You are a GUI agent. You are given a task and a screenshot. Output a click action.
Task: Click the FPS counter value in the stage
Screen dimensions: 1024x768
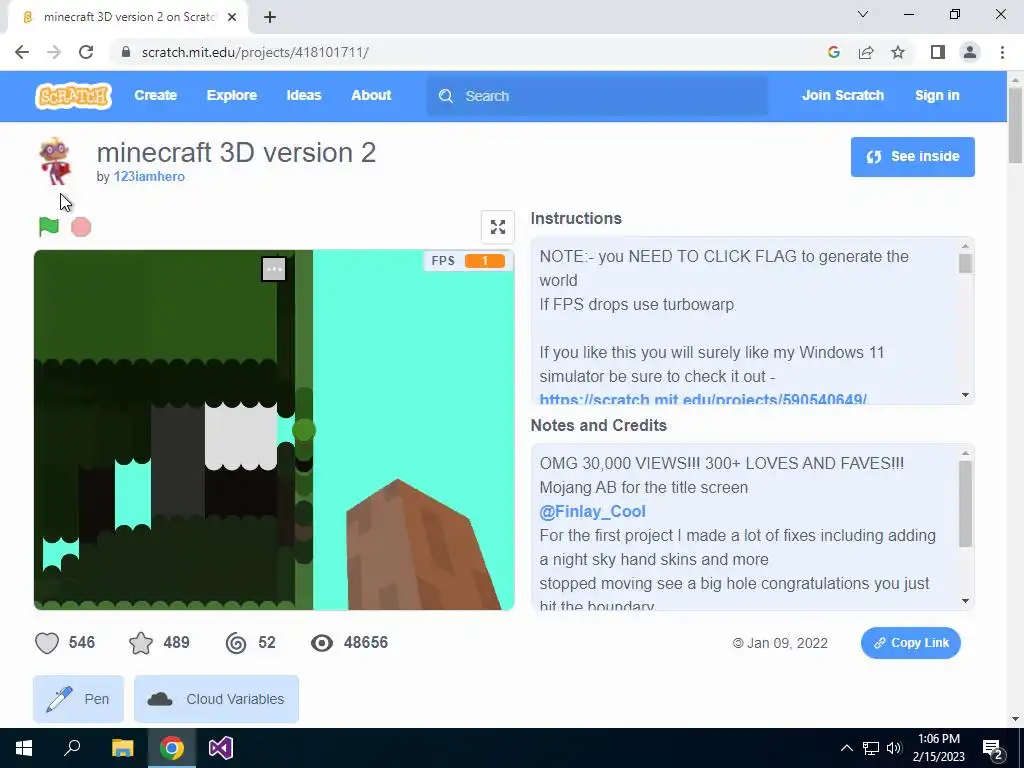tap(485, 261)
